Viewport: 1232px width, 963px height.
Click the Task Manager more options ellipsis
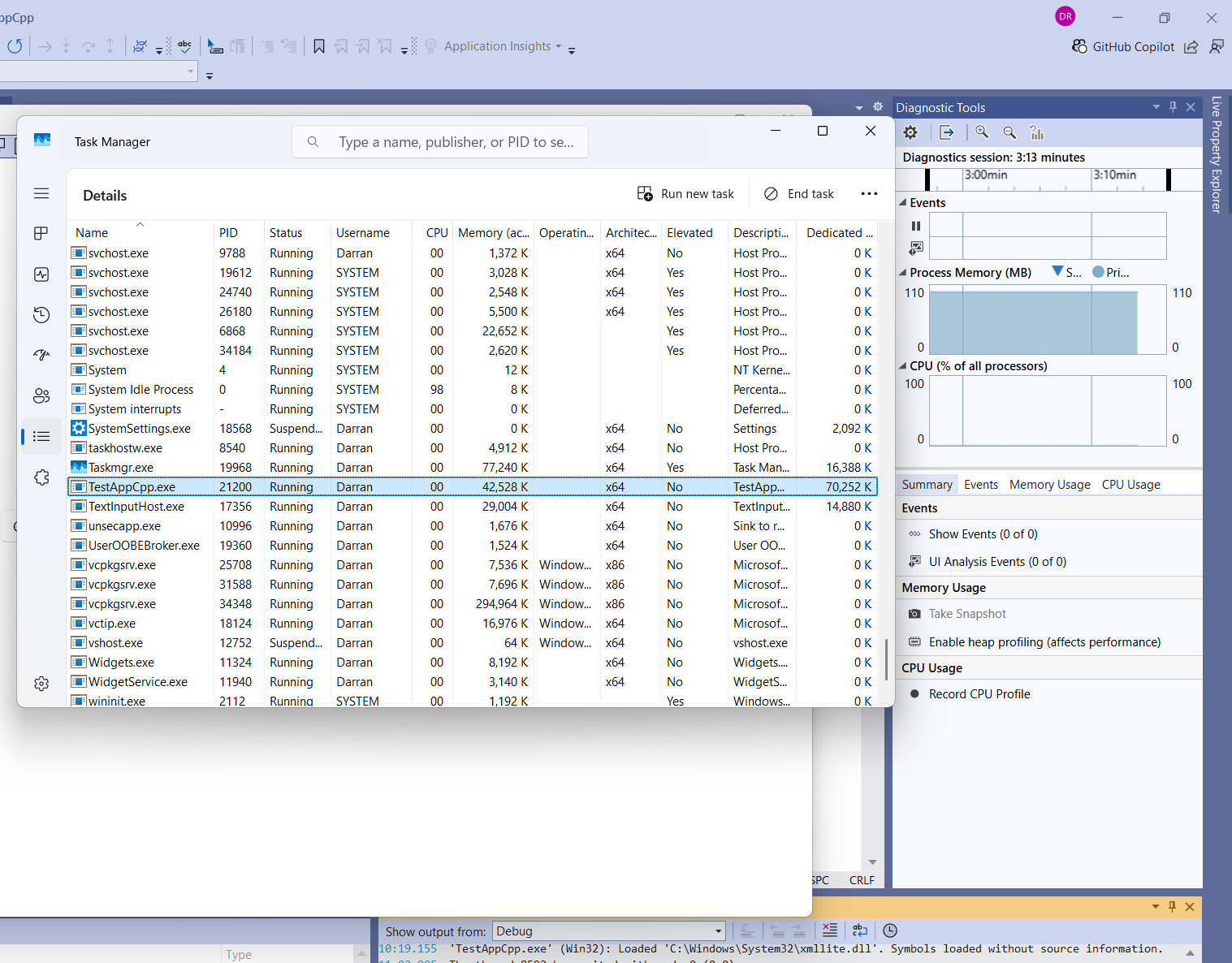[x=869, y=194]
